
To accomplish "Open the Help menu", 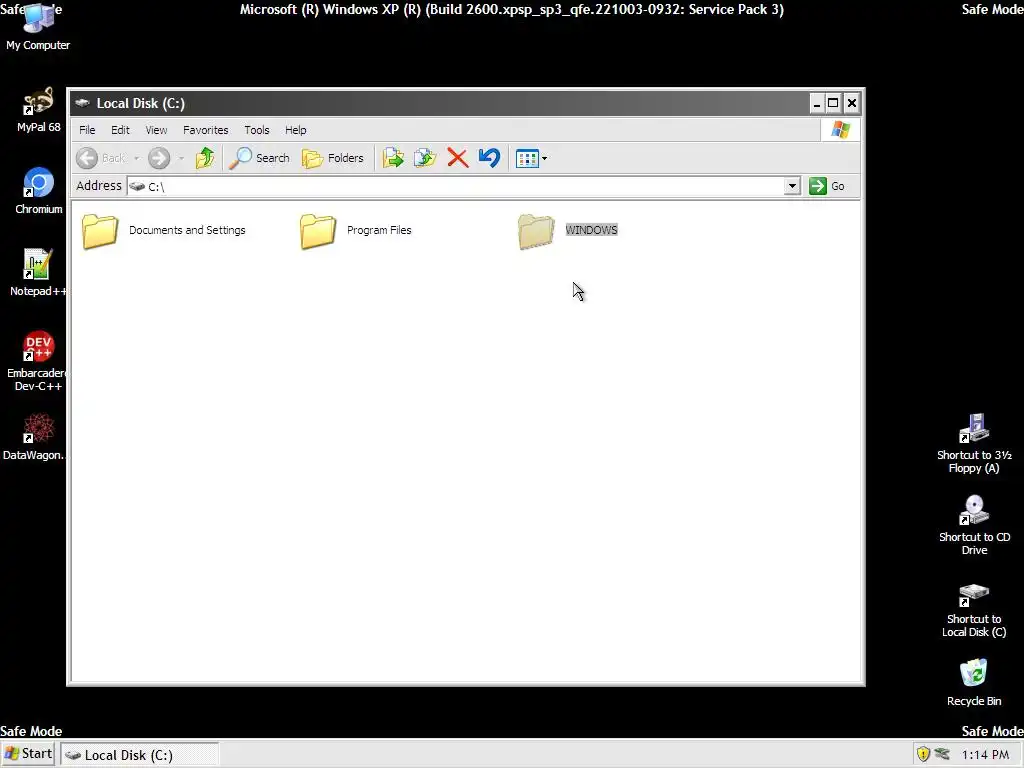I will click(295, 130).
